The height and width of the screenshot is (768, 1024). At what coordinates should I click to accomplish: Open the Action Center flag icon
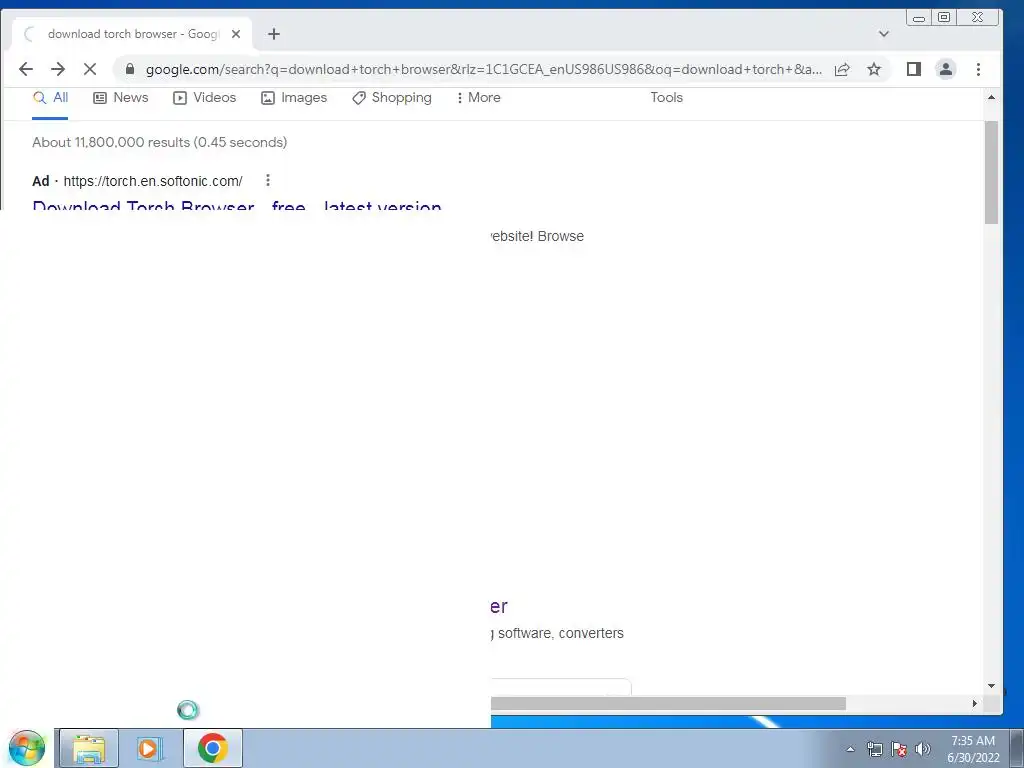(x=899, y=749)
